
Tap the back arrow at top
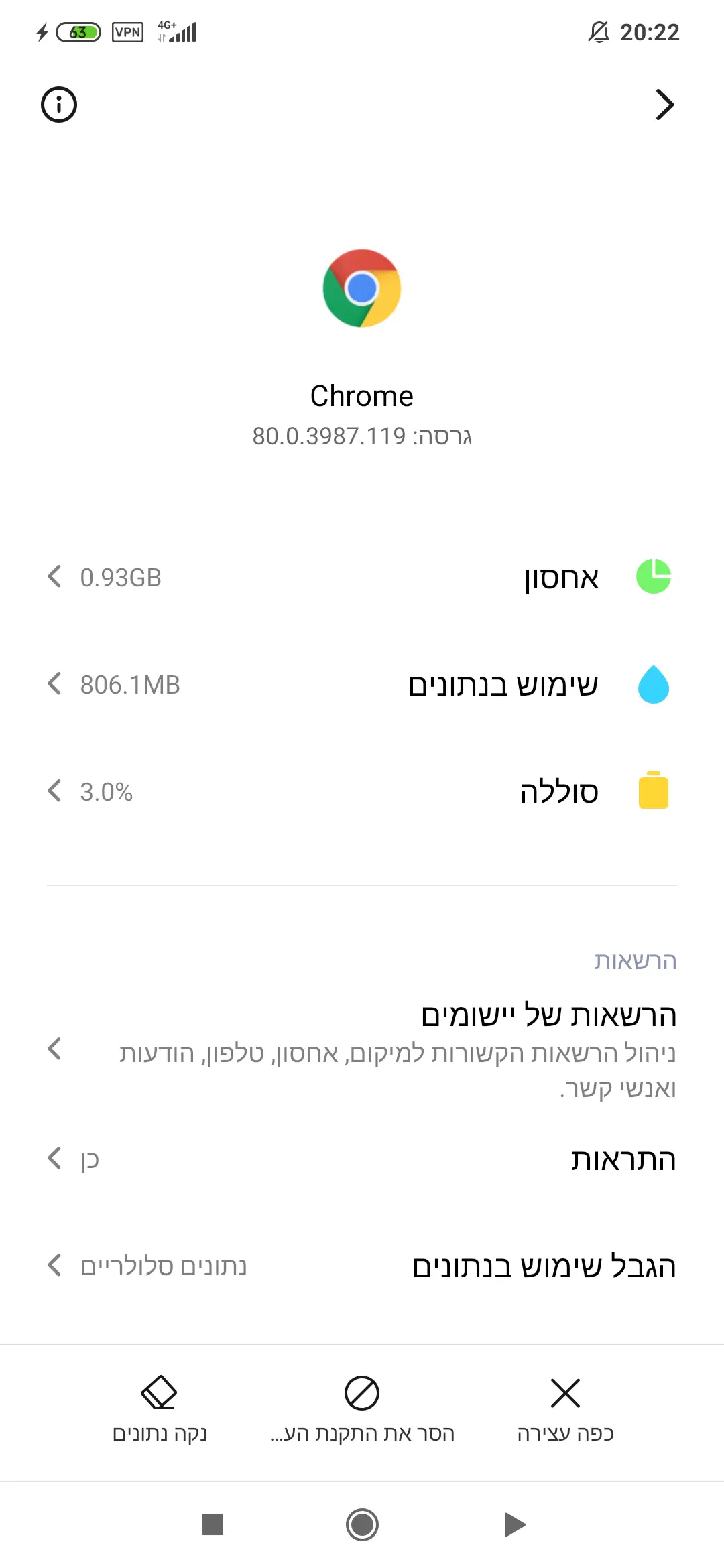[664, 105]
